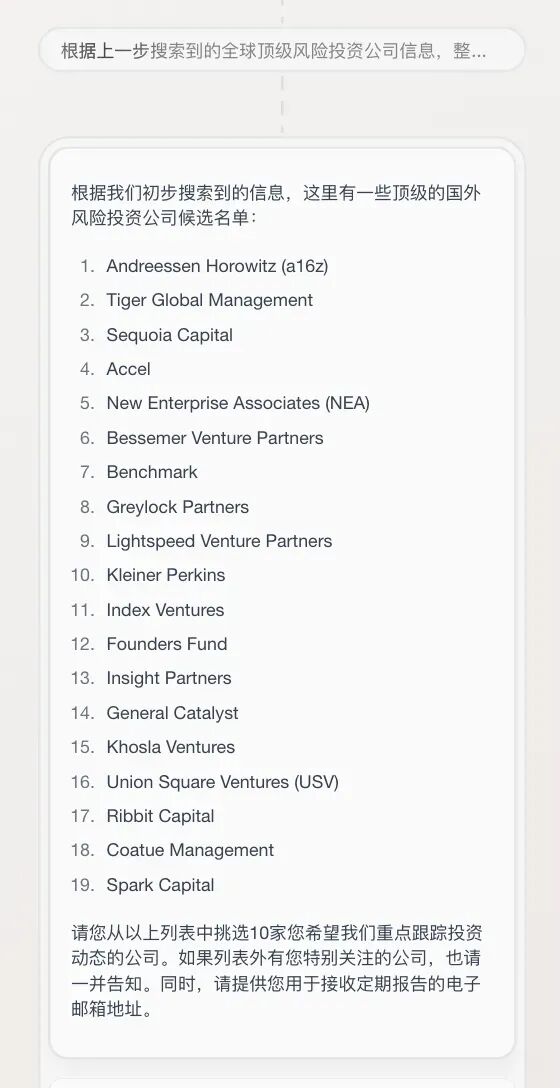Select Tiger Global Management entry
The height and width of the screenshot is (1088, 560).
[x=210, y=300]
